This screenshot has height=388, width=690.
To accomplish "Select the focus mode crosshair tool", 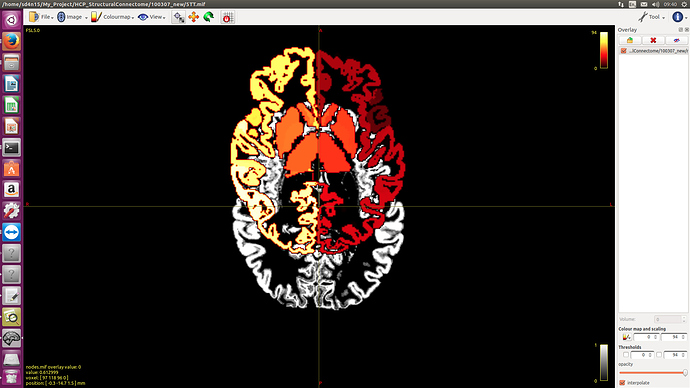I will click(178, 17).
